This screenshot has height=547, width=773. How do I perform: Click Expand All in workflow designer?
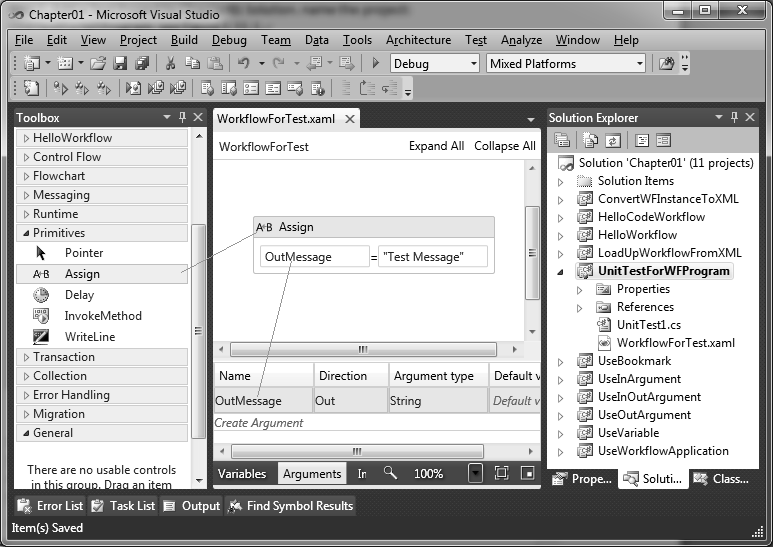tap(436, 146)
